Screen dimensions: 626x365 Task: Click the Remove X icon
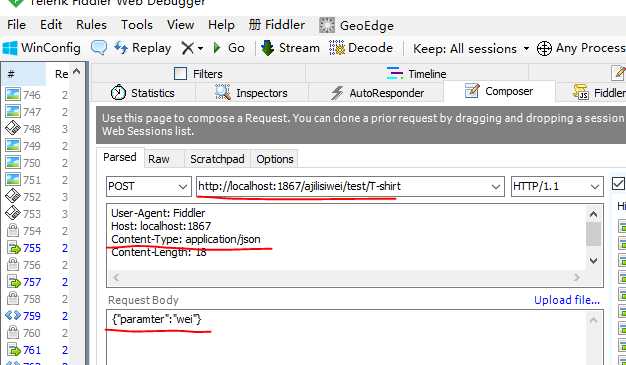pos(187,48)
